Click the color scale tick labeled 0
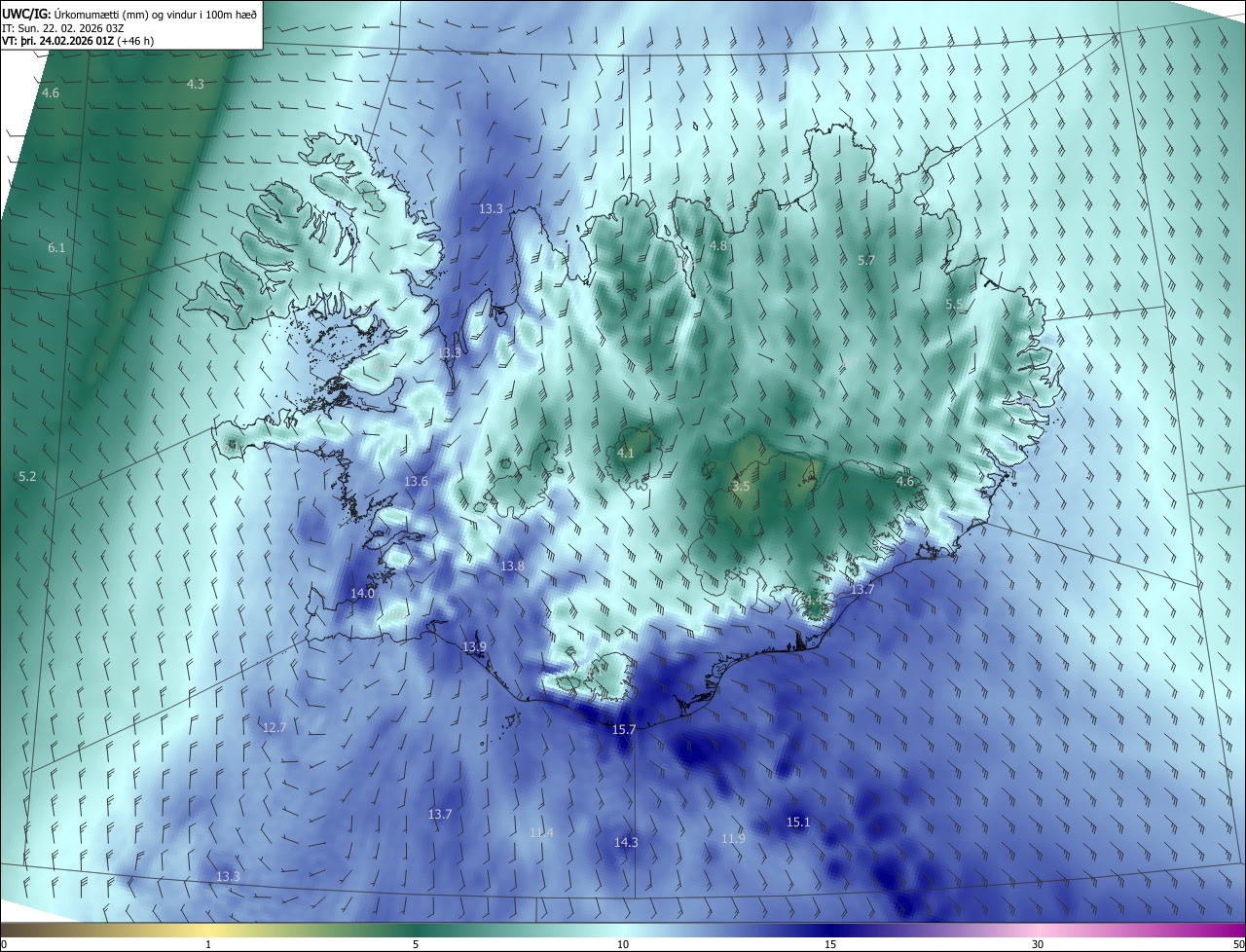Viewport: 1246px width, 952px height. click(x=4, y=944)
